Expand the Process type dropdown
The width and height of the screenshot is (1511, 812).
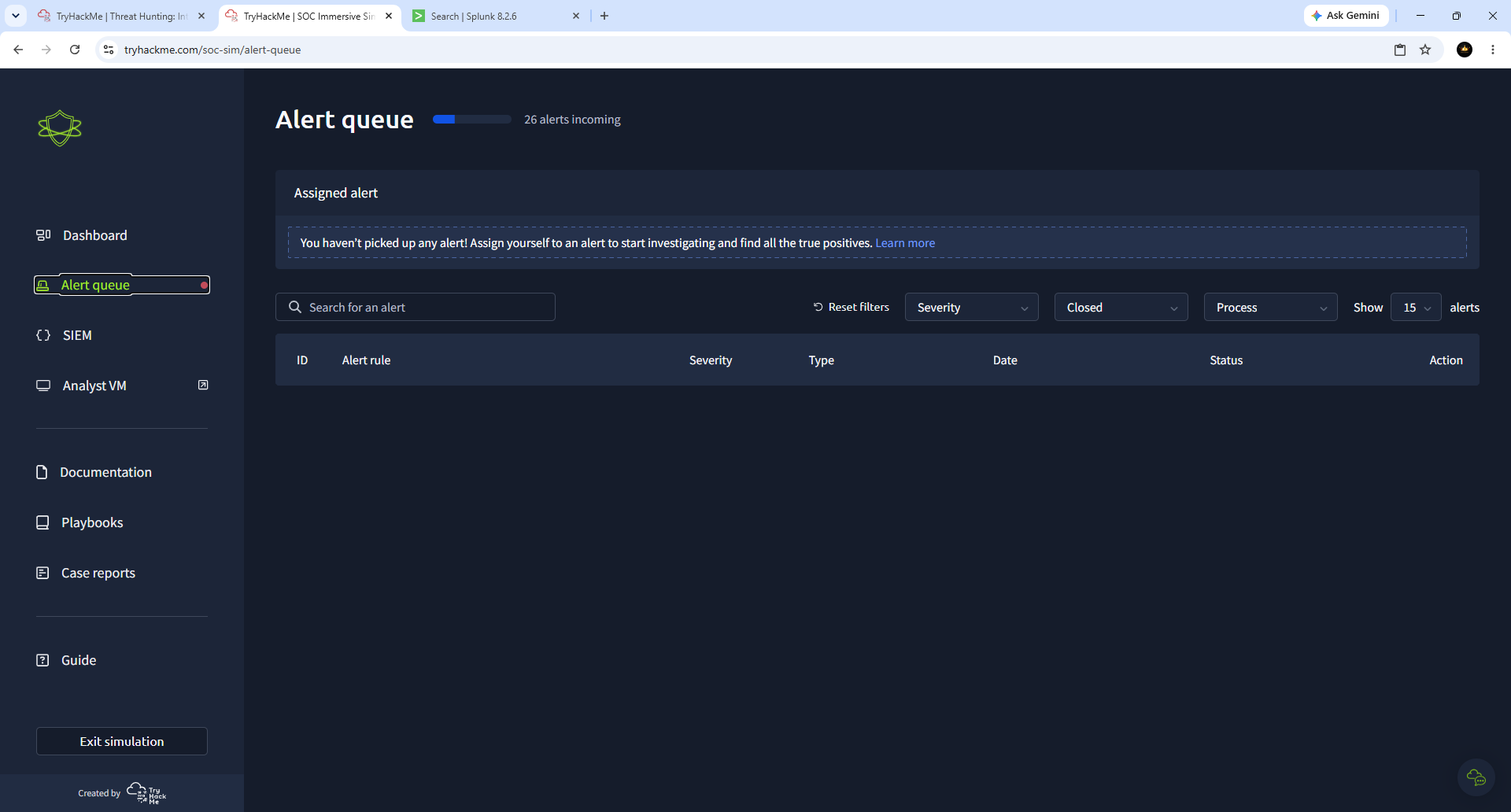1271,307
